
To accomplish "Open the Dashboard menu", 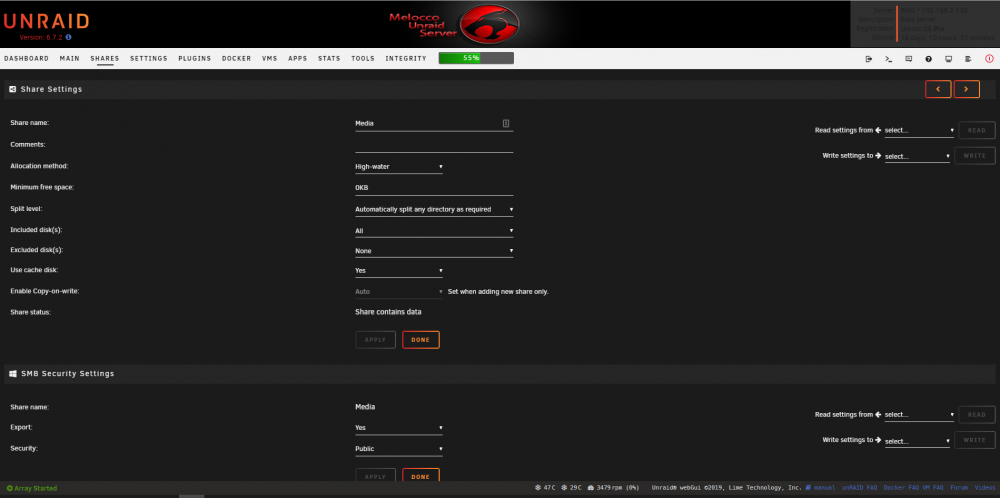I will point(26,59).
